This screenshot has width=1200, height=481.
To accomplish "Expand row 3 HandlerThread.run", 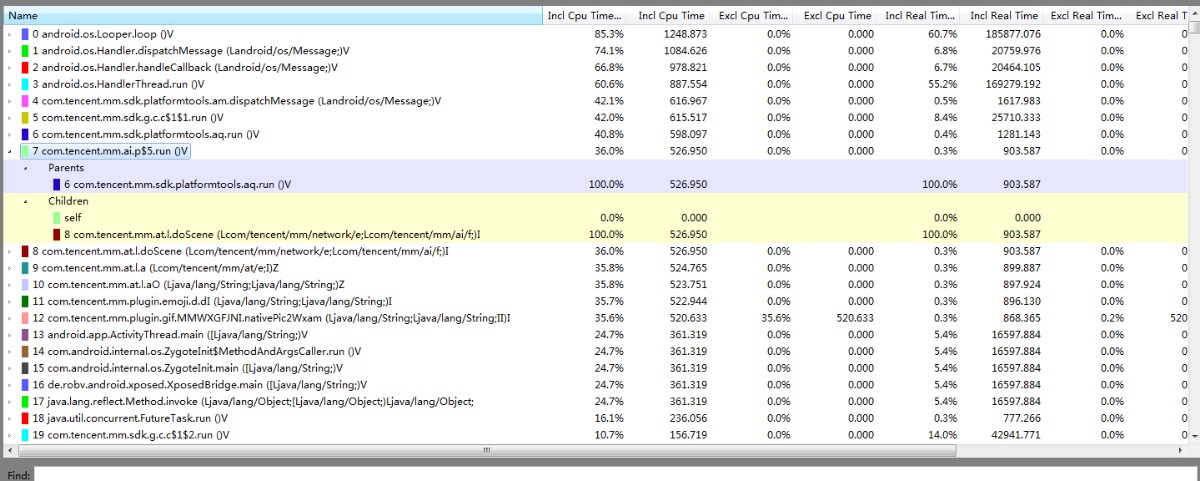I will (x=10, y=84).
